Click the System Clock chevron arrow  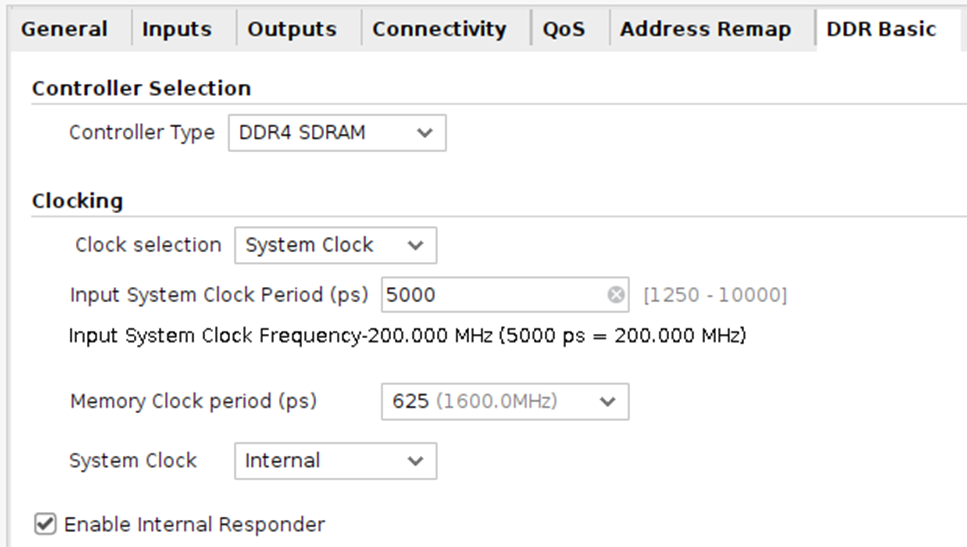click(x=416, y=461)
